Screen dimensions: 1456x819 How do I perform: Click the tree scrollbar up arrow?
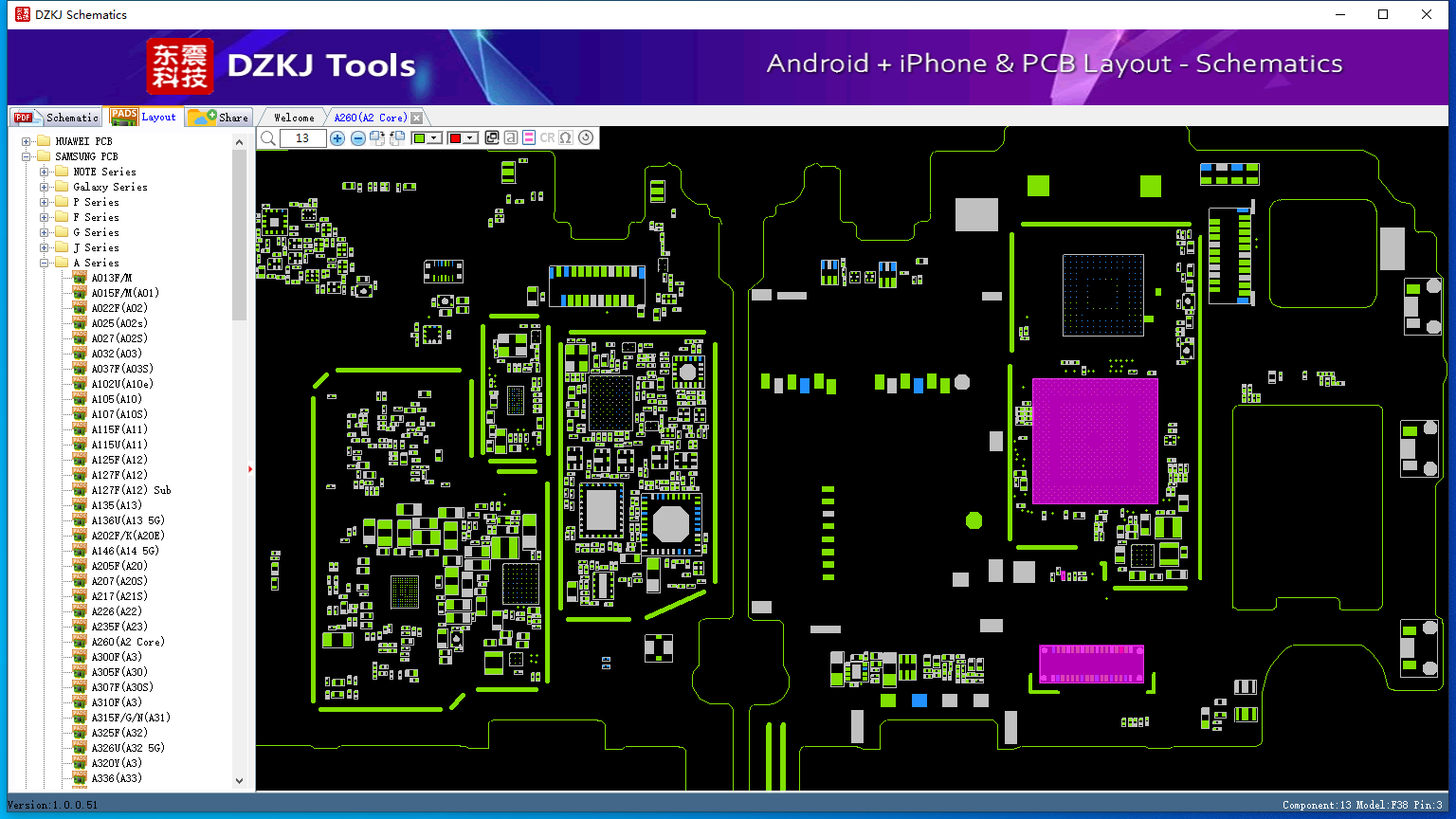239,142
